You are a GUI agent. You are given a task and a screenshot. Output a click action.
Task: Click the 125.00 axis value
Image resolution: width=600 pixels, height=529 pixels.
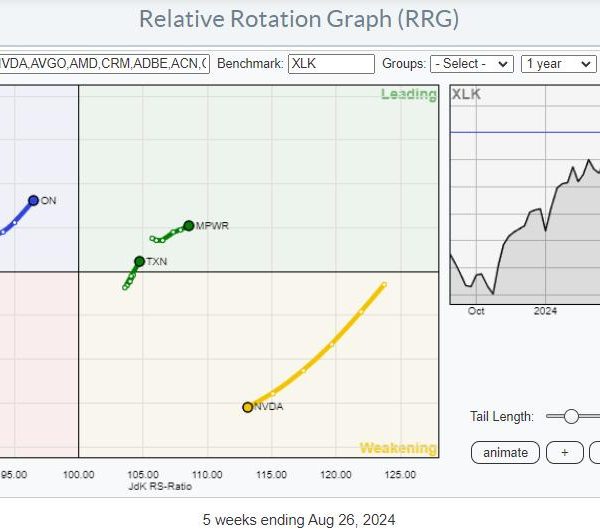[400, 475]
